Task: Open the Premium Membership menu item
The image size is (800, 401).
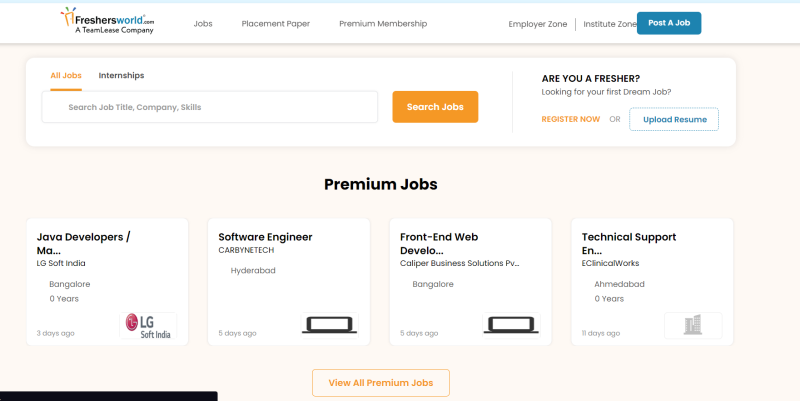Action: tap(383, 23)
